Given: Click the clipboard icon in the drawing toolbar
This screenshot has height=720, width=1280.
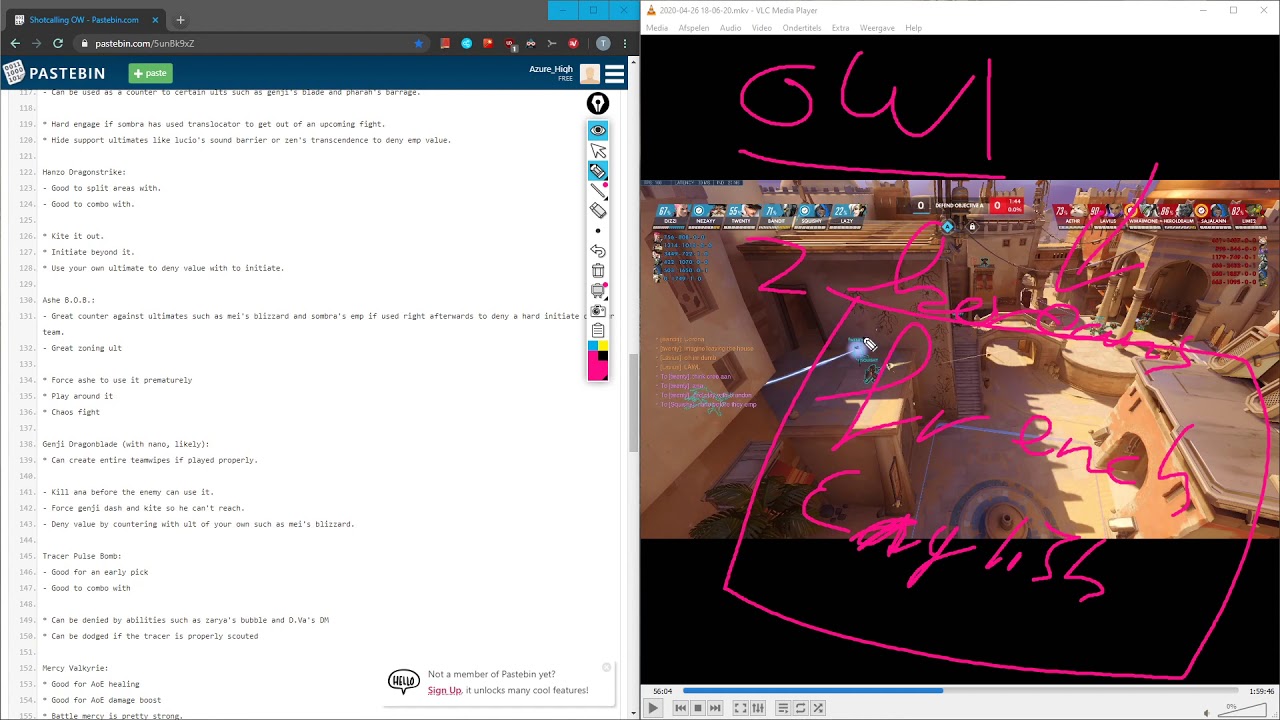Looking at the screenshot, I should [x=598, y=331].
